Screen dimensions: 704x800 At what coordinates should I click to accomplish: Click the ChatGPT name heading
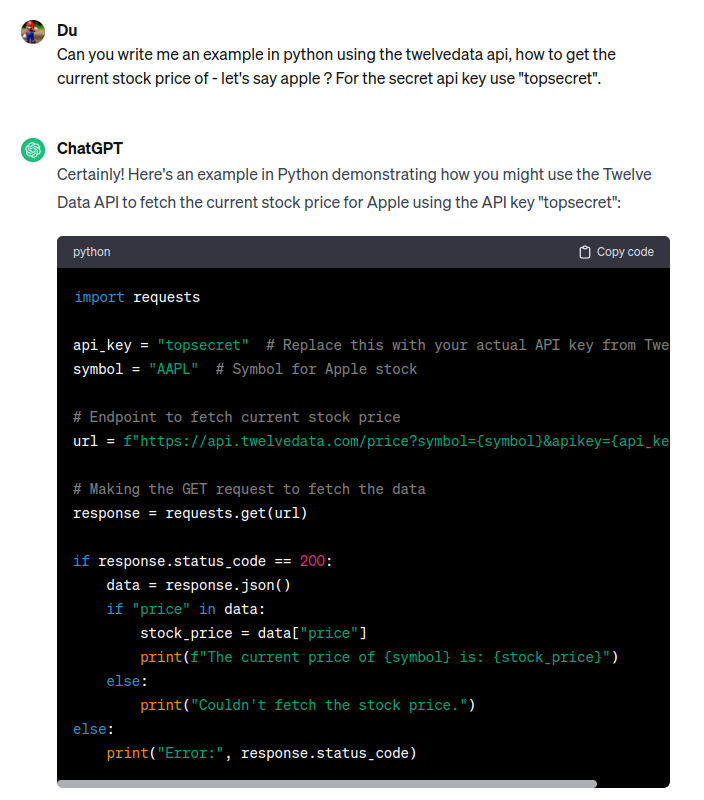(90, 148)
